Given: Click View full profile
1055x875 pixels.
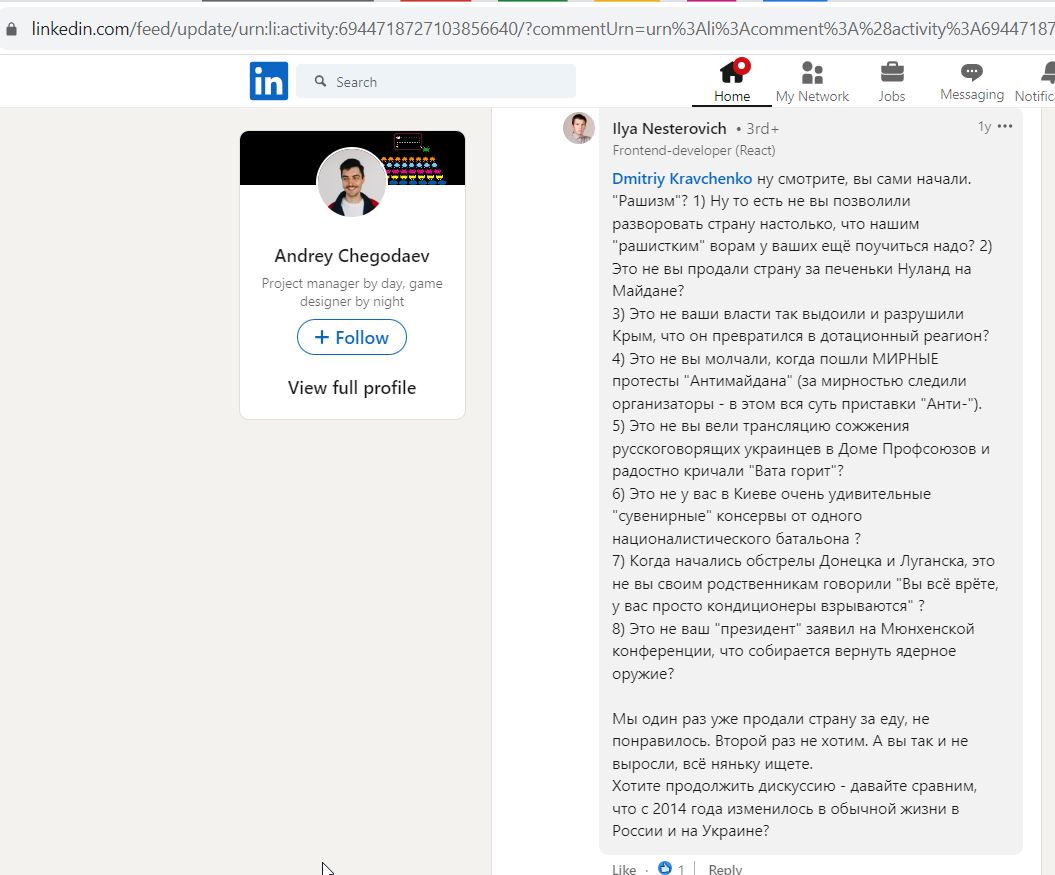Looking at the screenshot, I should point(352,388).
